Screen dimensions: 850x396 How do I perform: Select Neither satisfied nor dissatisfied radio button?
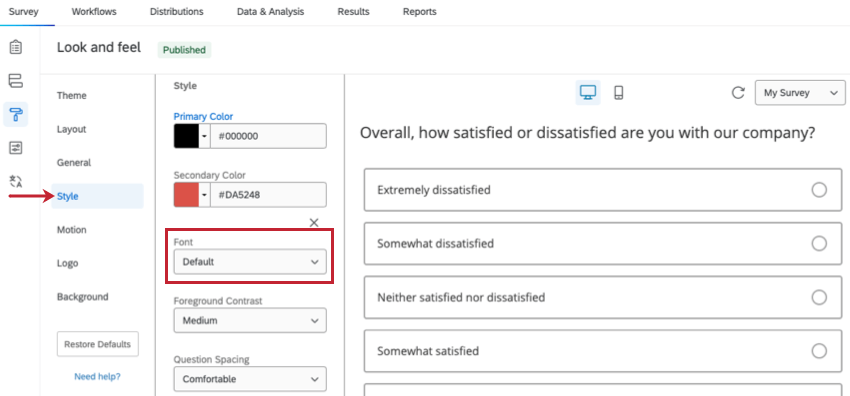[819, 297]
